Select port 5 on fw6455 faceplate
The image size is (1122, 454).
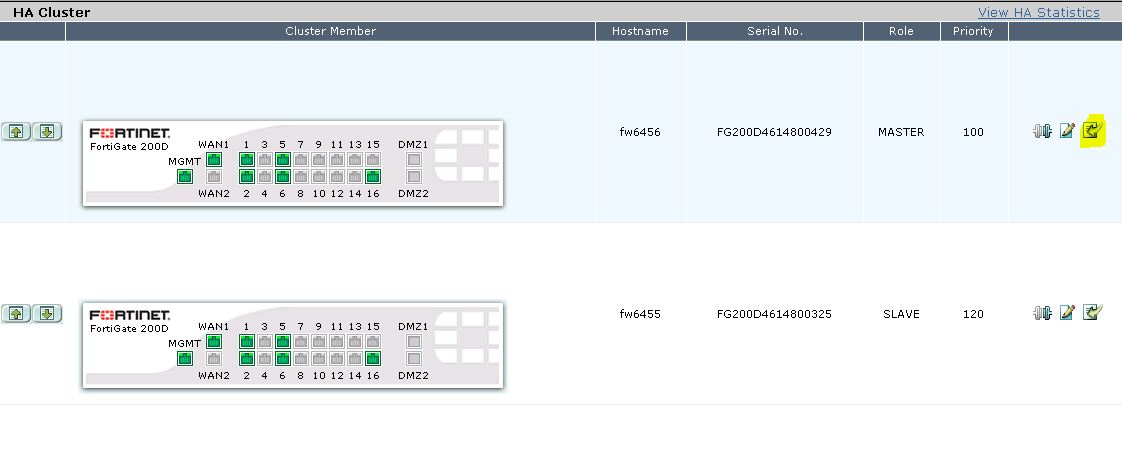pyautogui.click(x=283, y=342)
